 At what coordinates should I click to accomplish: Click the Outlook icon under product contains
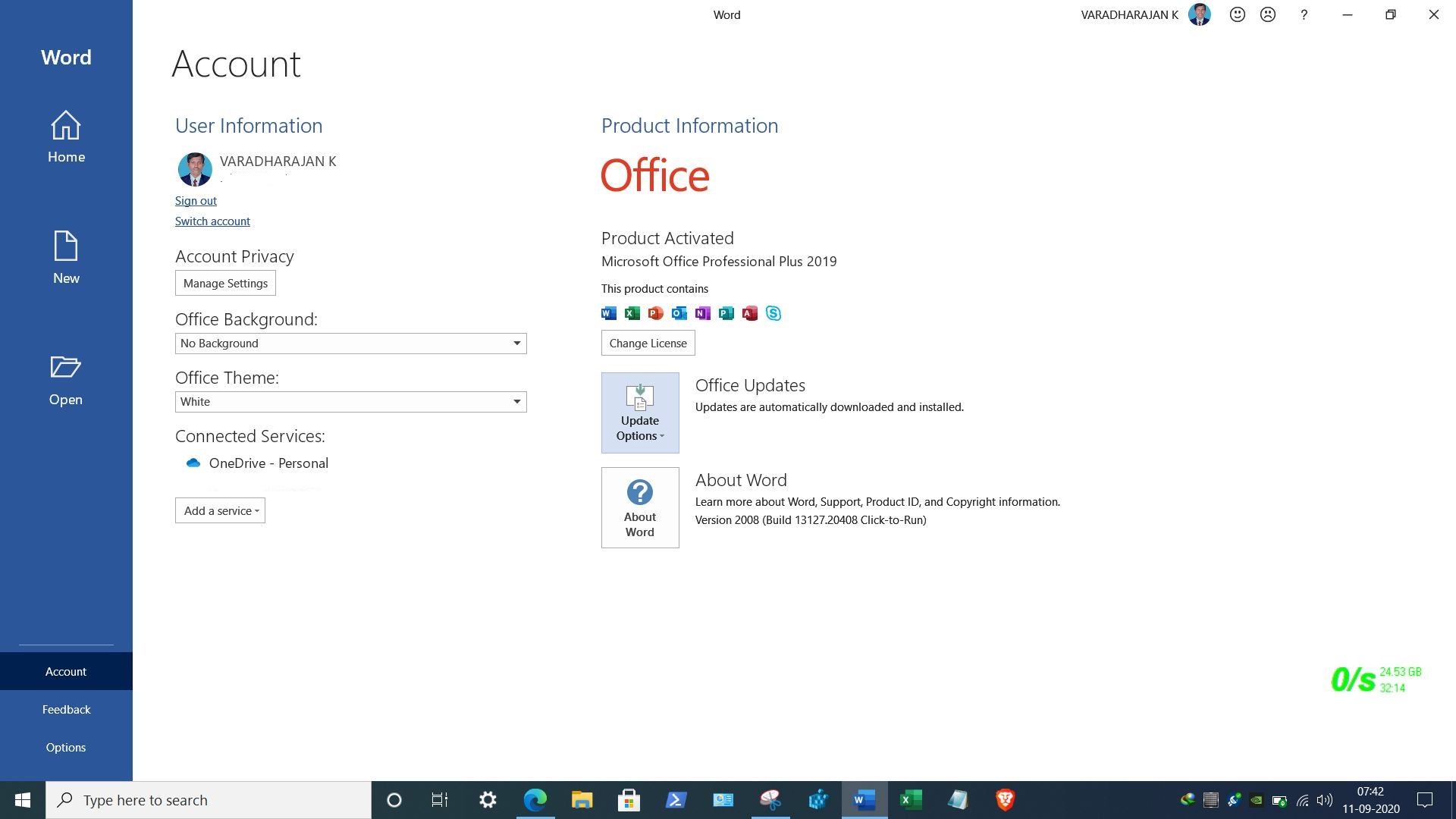679,313
